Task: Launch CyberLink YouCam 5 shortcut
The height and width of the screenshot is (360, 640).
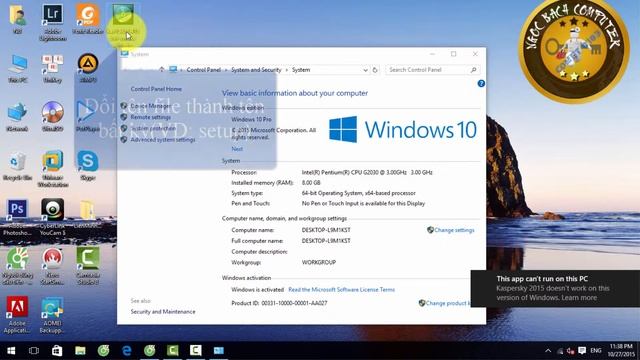Action: click(x=53, y=217)
